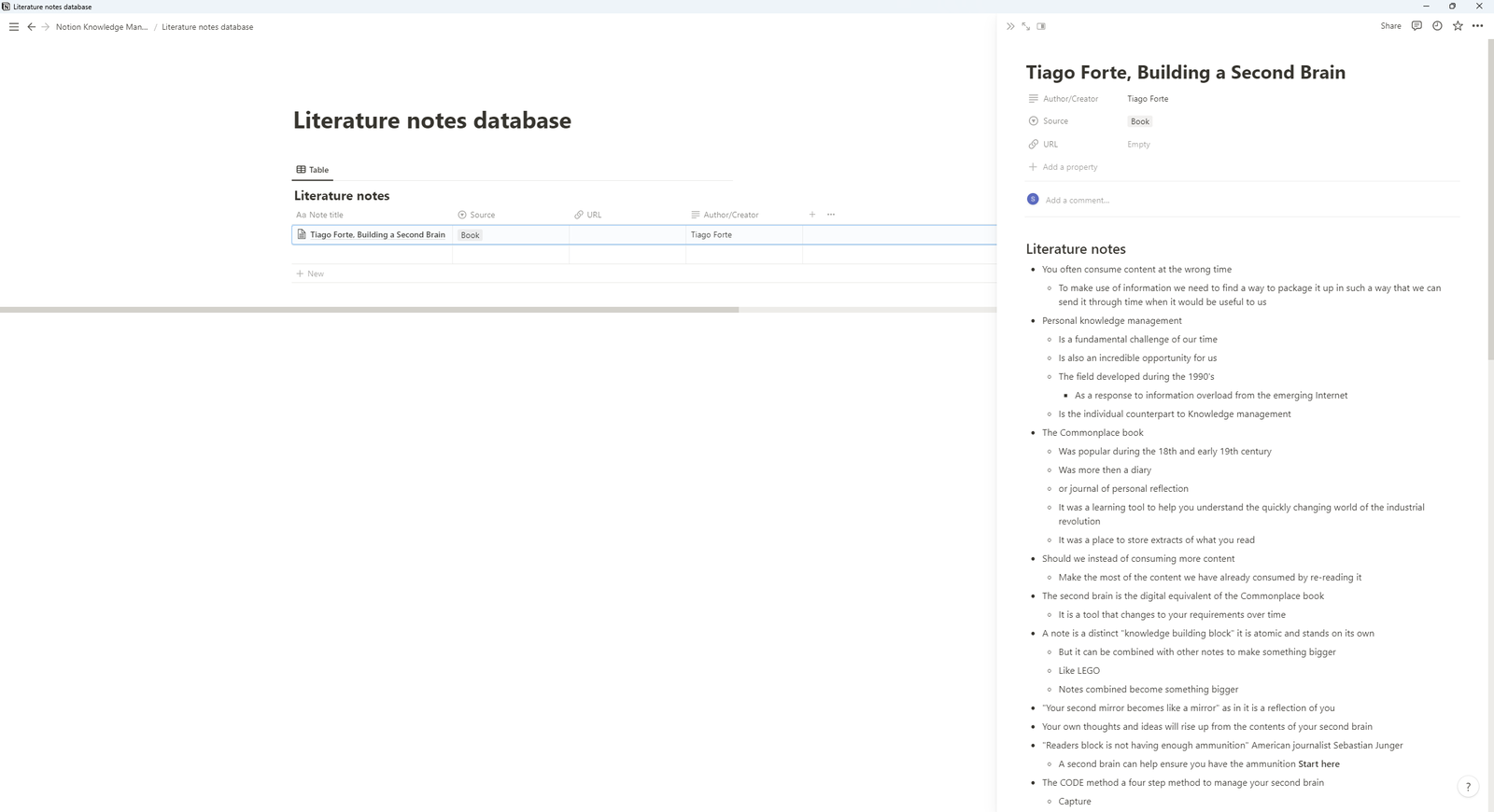Close the side peek panel with double chevron
This screenshot has width=1494, height=812.
[1010, 26]
